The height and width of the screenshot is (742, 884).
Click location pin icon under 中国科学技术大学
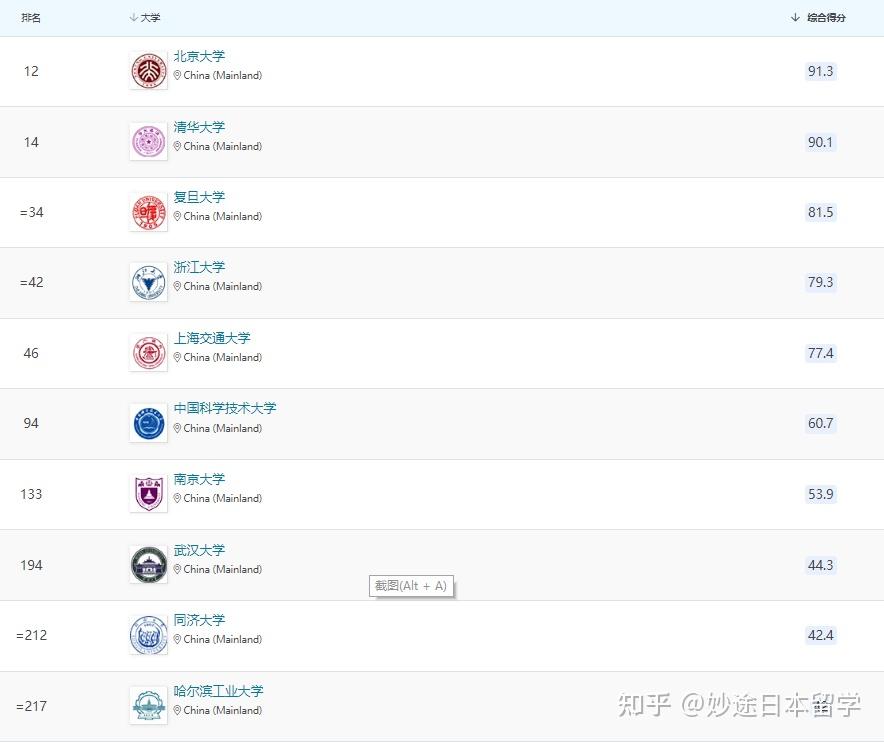pyautogui.click(x=177, y=428)
